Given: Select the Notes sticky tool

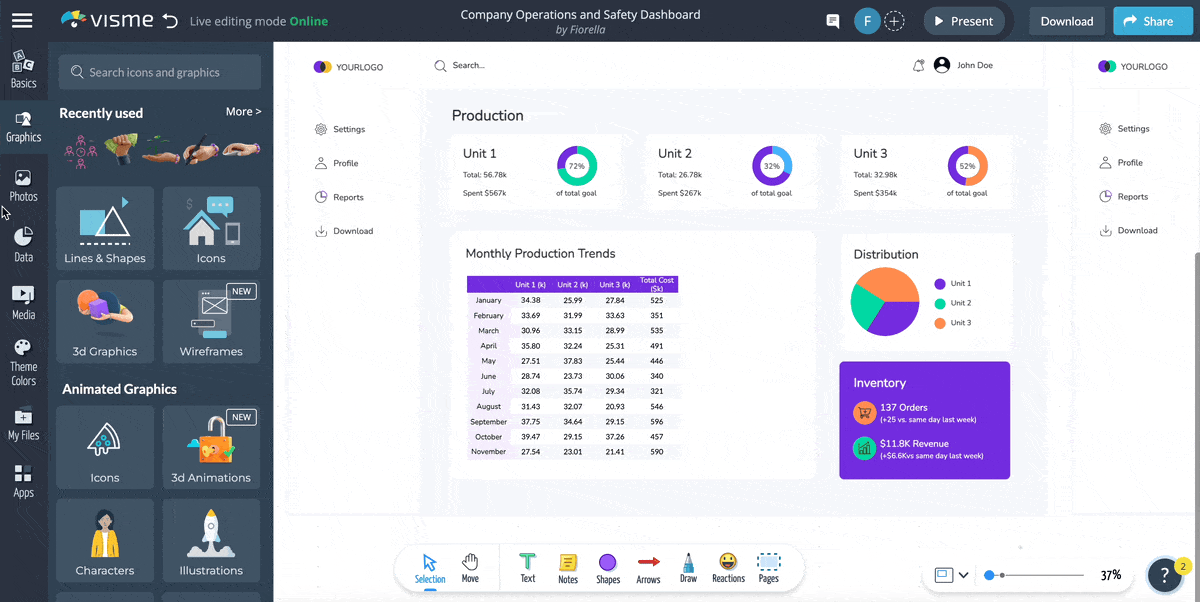Looking at the screenshot, I should pos(568,568).
